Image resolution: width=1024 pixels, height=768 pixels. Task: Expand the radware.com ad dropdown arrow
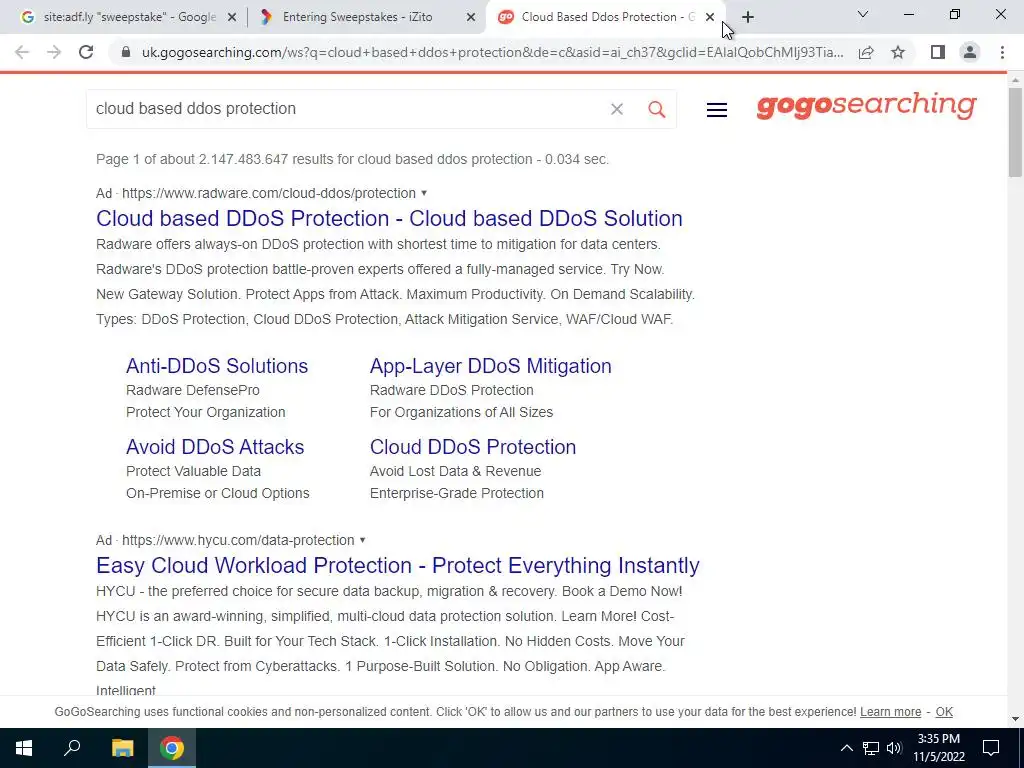pos(424,193)
